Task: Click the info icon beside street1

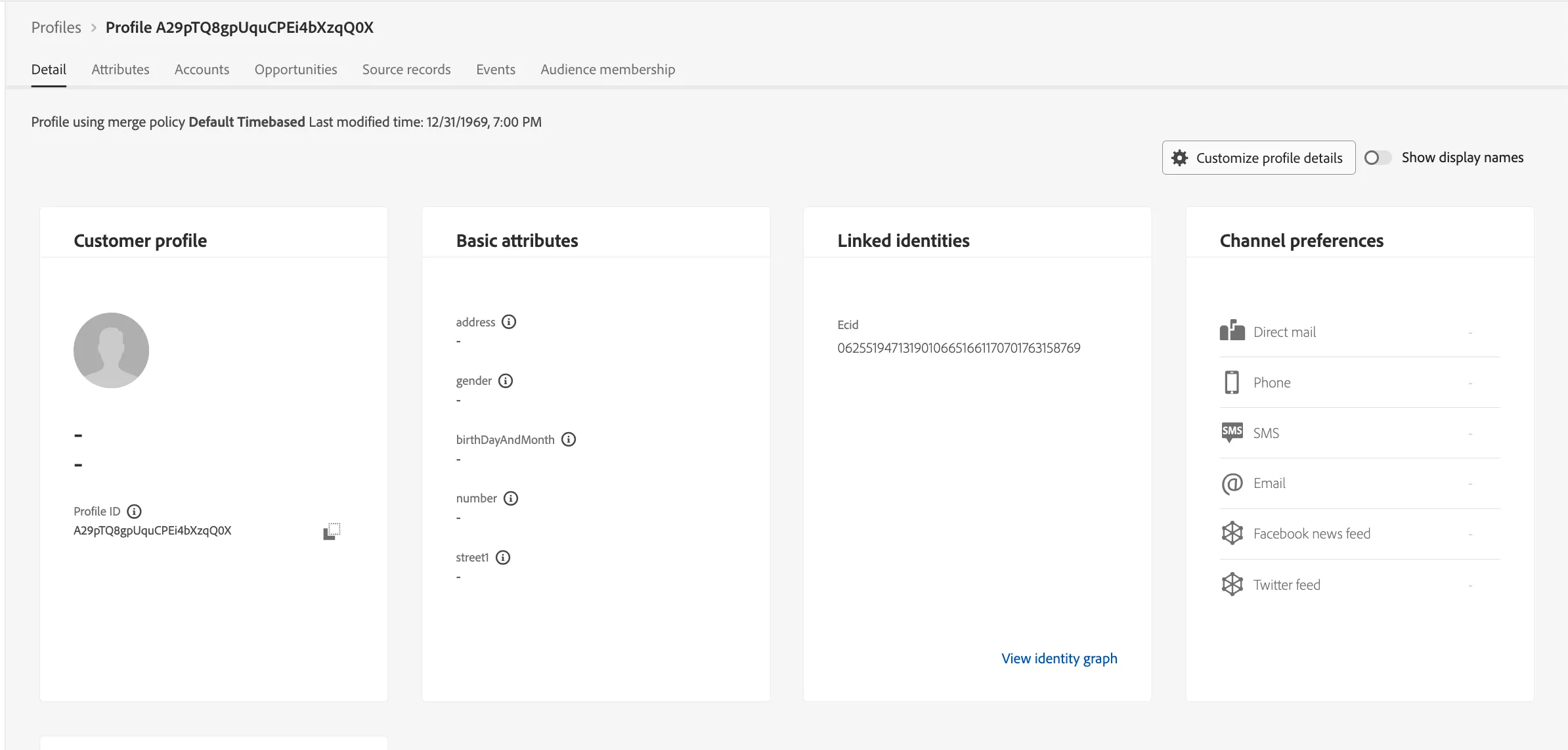Action: tap(503, 558)
